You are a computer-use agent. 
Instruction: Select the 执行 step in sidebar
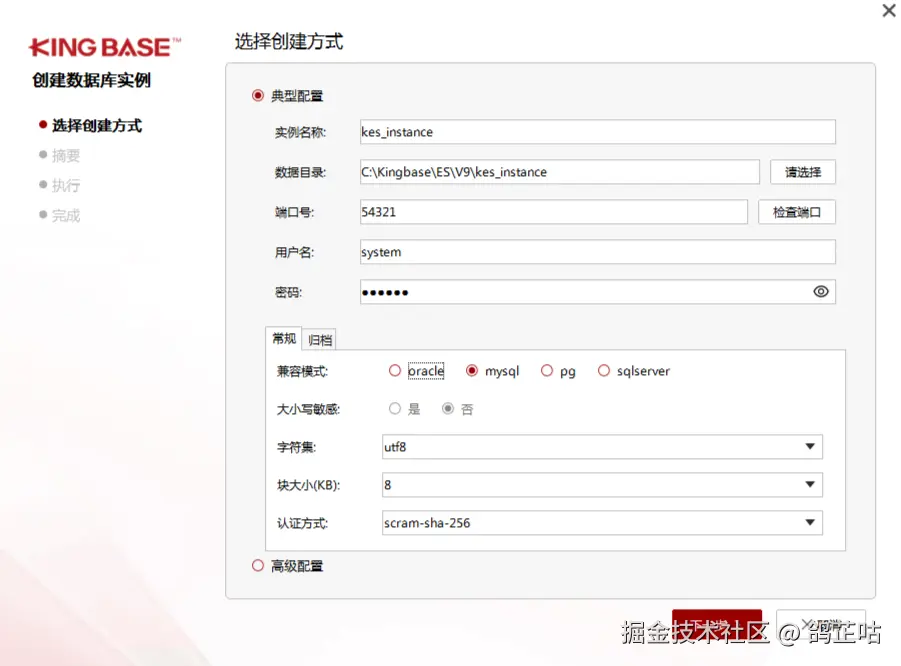click(x=66, y=185)
